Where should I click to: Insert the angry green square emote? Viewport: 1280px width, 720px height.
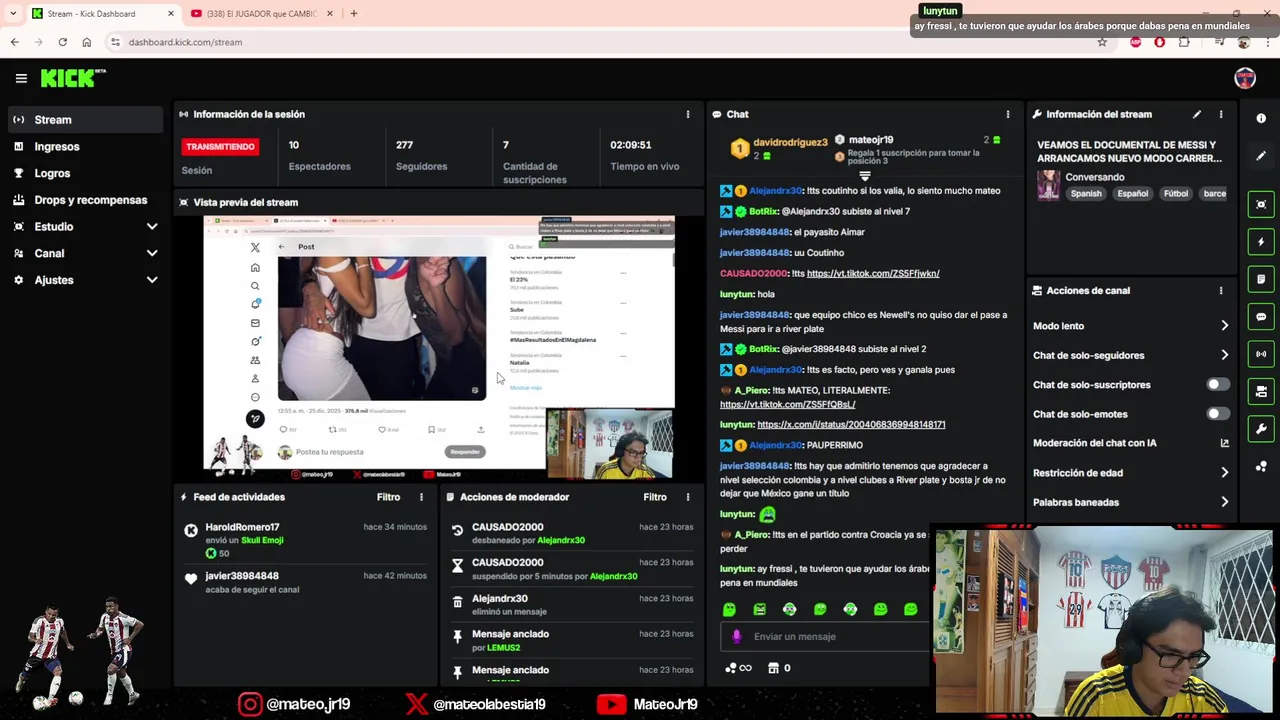click(759, 609)
